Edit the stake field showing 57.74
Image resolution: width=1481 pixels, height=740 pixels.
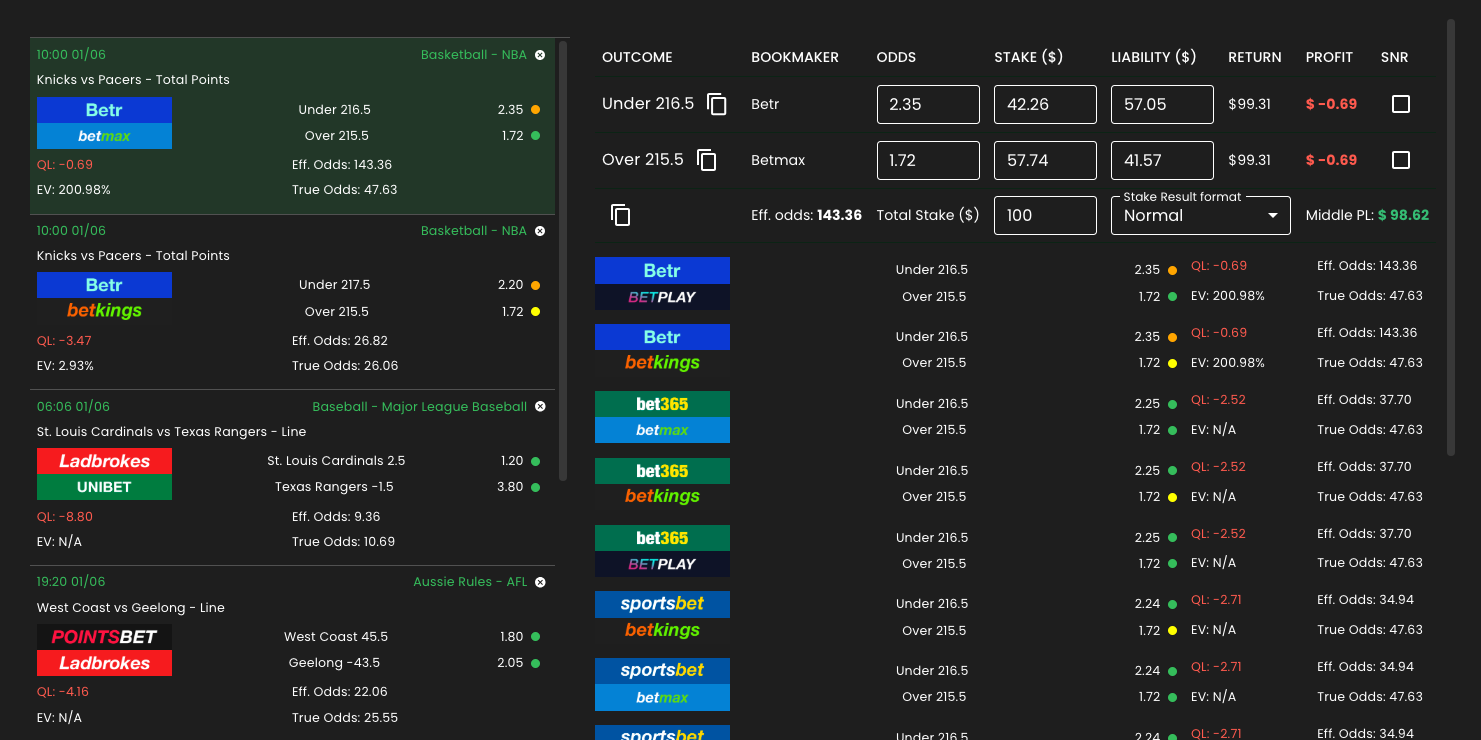point(1045,160)
